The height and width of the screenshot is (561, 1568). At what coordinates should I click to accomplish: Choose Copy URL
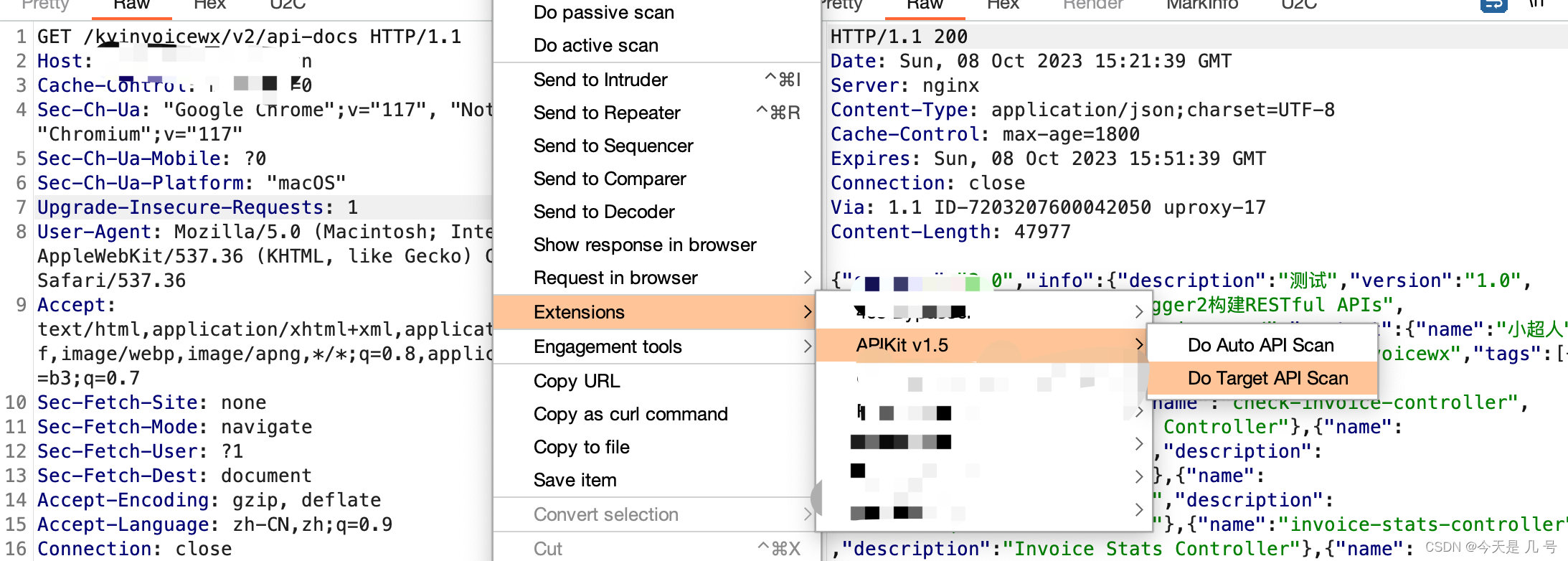click(x=577, y=381)
